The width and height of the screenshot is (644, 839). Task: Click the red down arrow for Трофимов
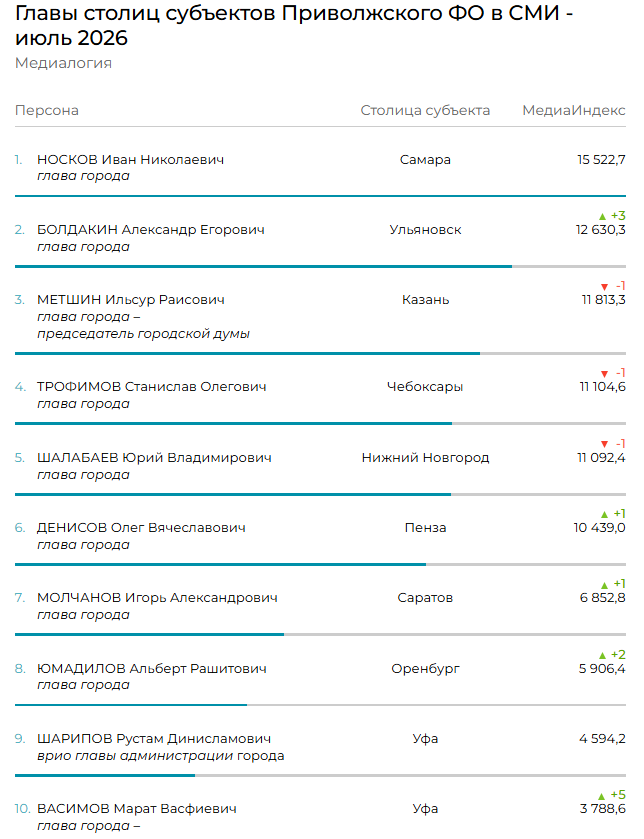click(x=604, y=374)
